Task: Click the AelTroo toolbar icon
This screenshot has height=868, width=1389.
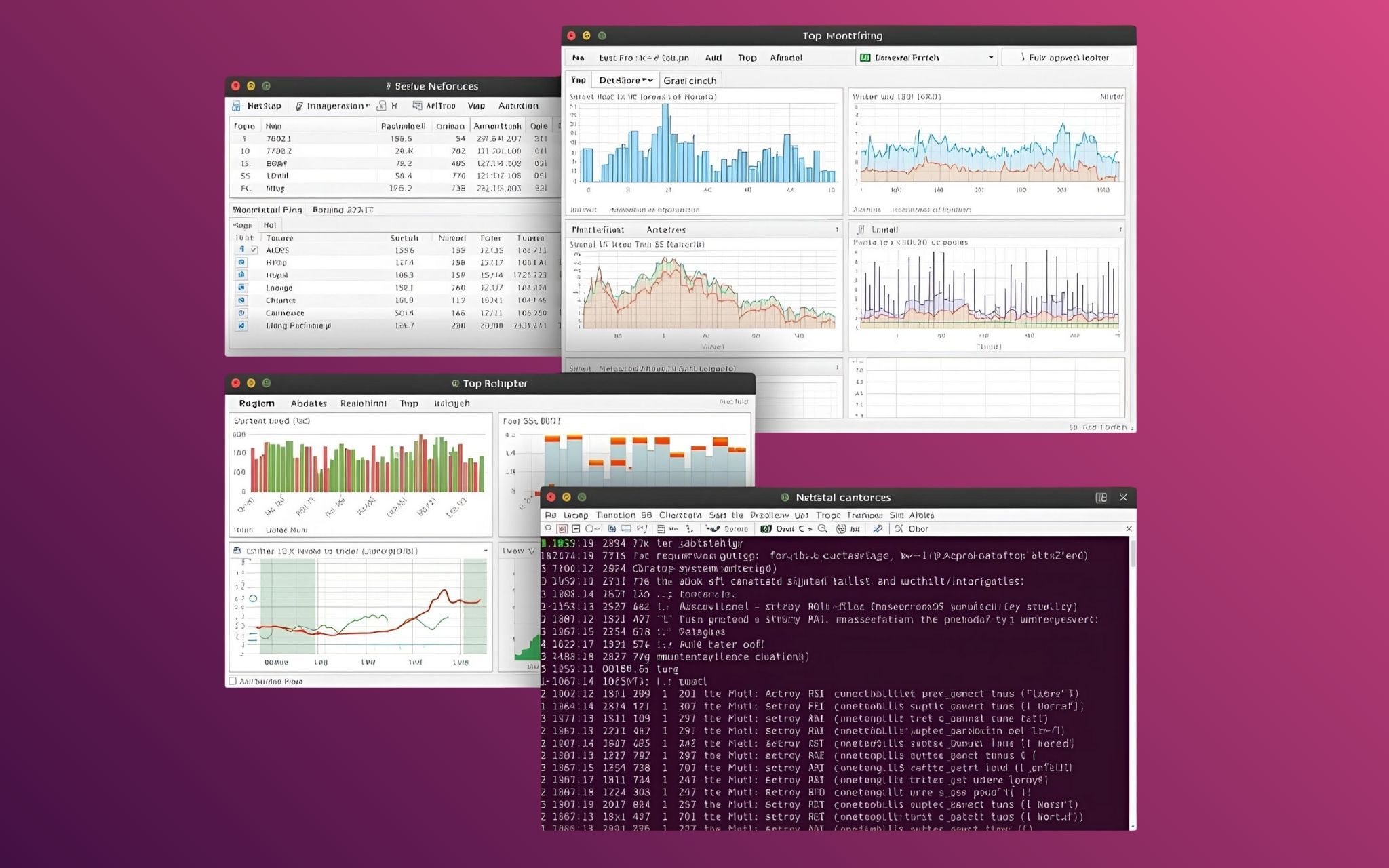Action: coord(417,106)
